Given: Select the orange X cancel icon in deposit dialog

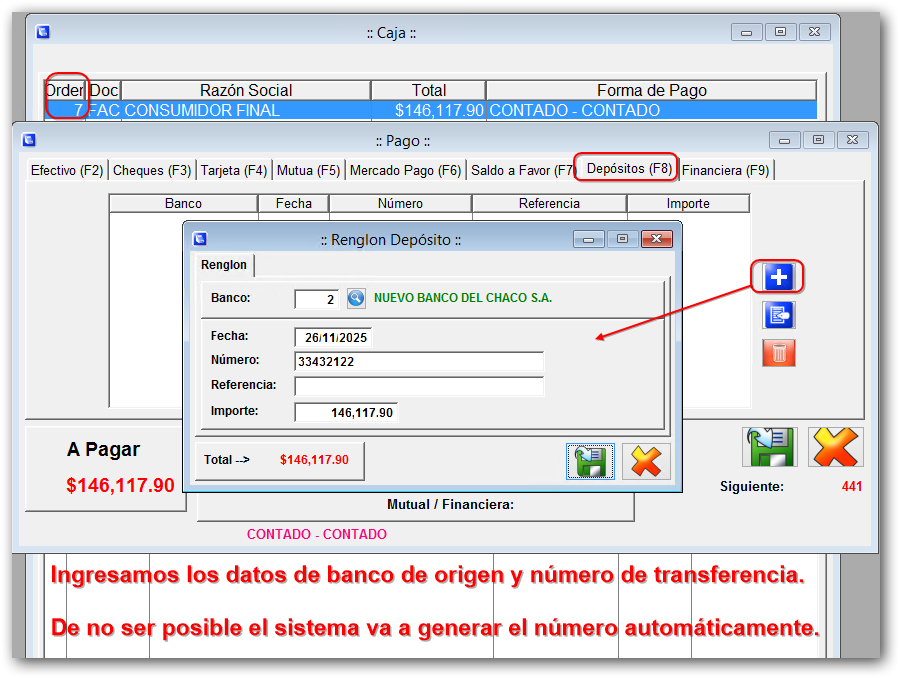Looking at the screenshot, I should 645,461.
